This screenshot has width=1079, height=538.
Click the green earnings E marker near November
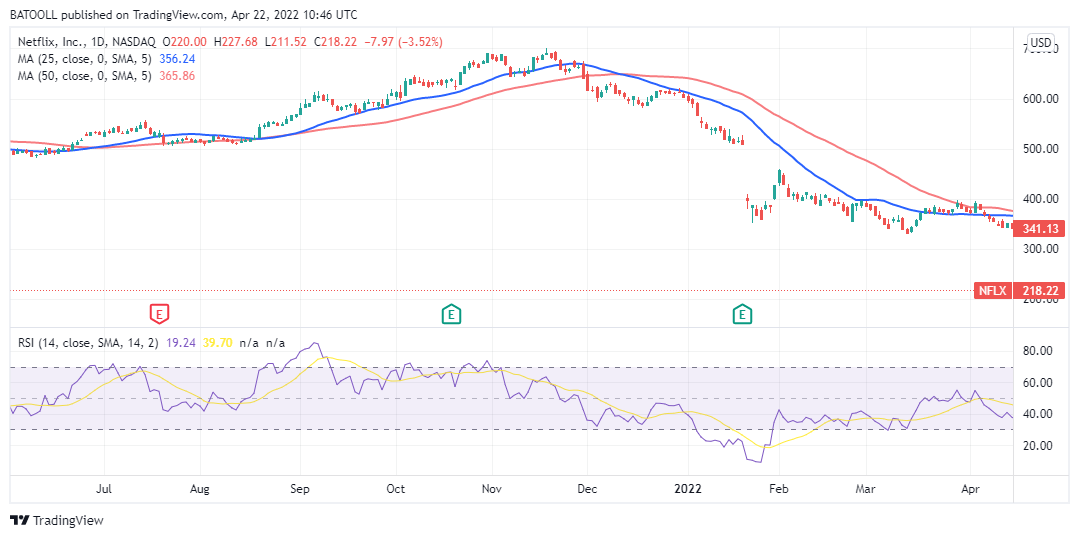coord(451,314)
